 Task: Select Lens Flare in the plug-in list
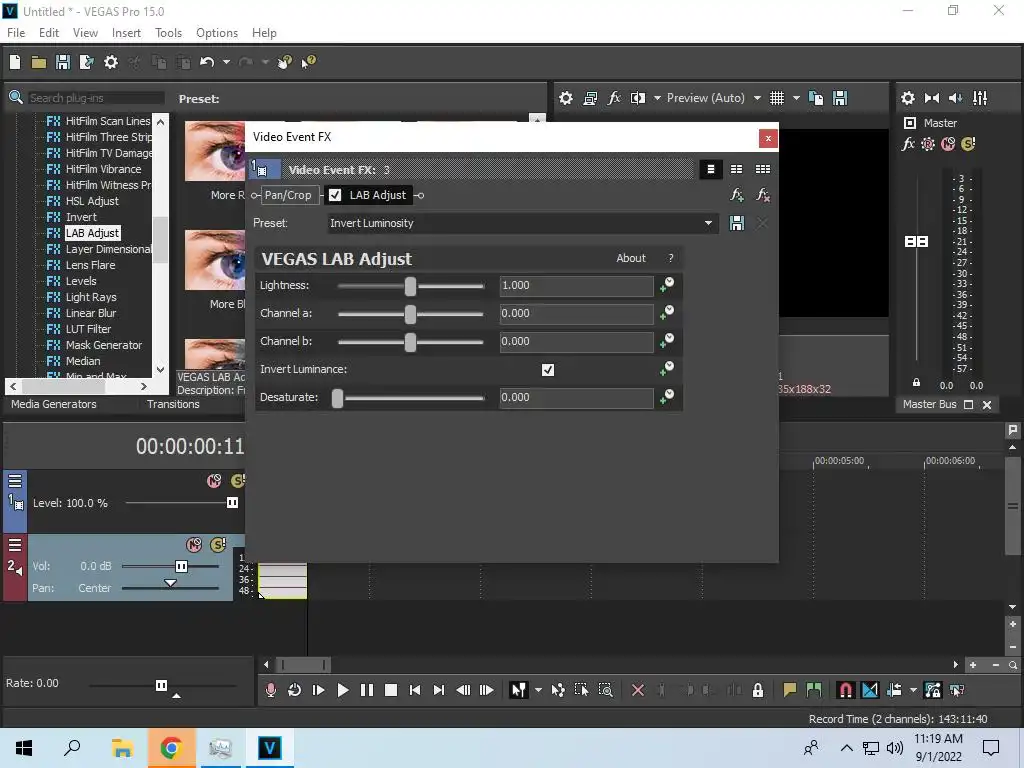pyautogui.click(x=90, y=265)
